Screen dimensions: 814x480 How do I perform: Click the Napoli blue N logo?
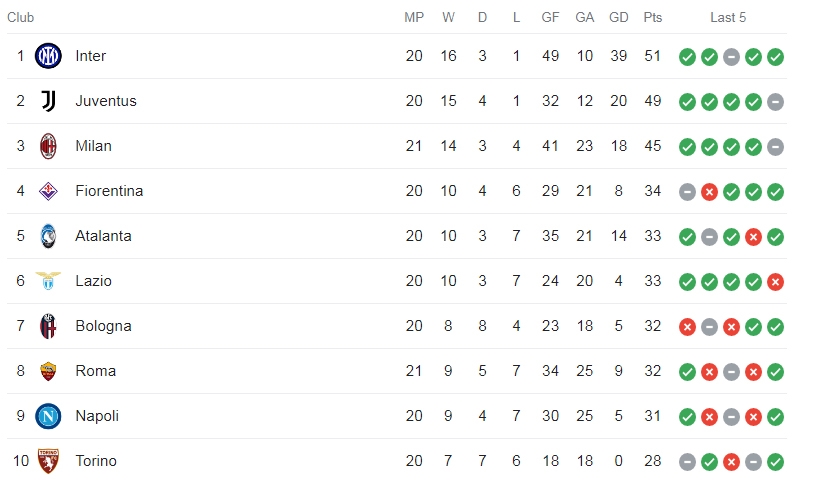pyautogui.click(x=48, y=416)
